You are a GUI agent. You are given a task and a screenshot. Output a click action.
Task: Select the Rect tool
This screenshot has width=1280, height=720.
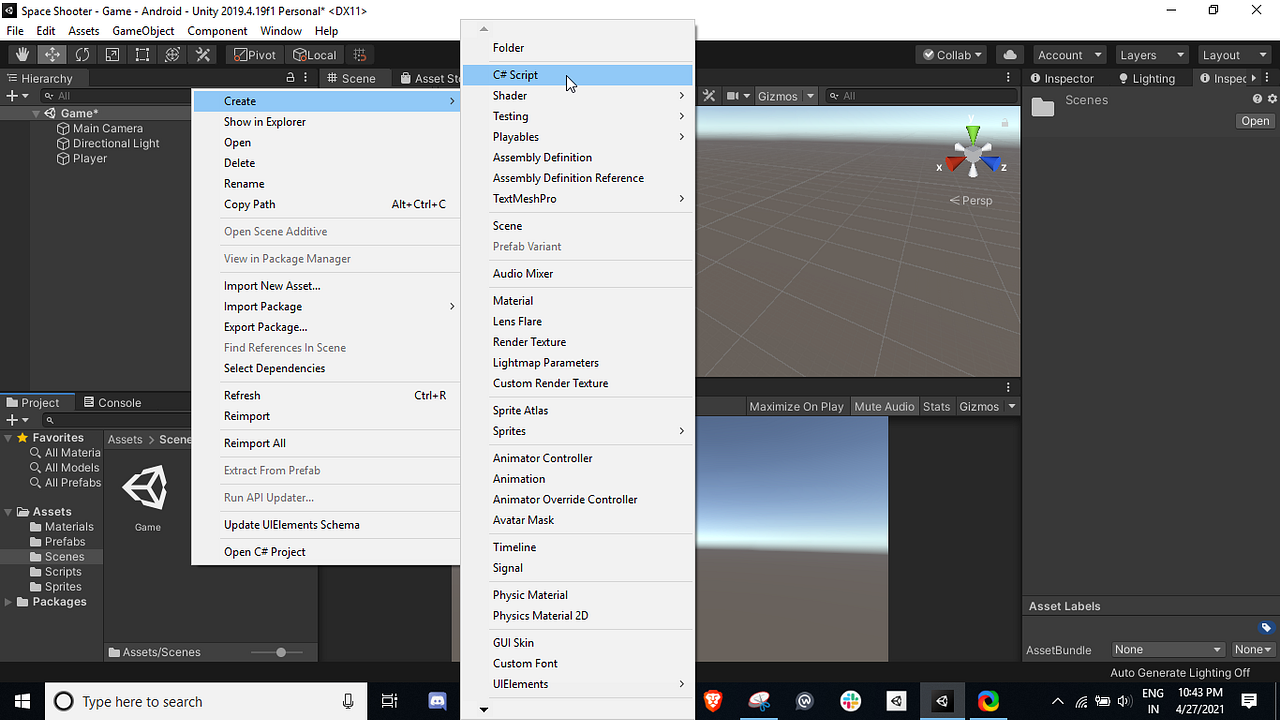pyautogui.click(x=142, y=55)
